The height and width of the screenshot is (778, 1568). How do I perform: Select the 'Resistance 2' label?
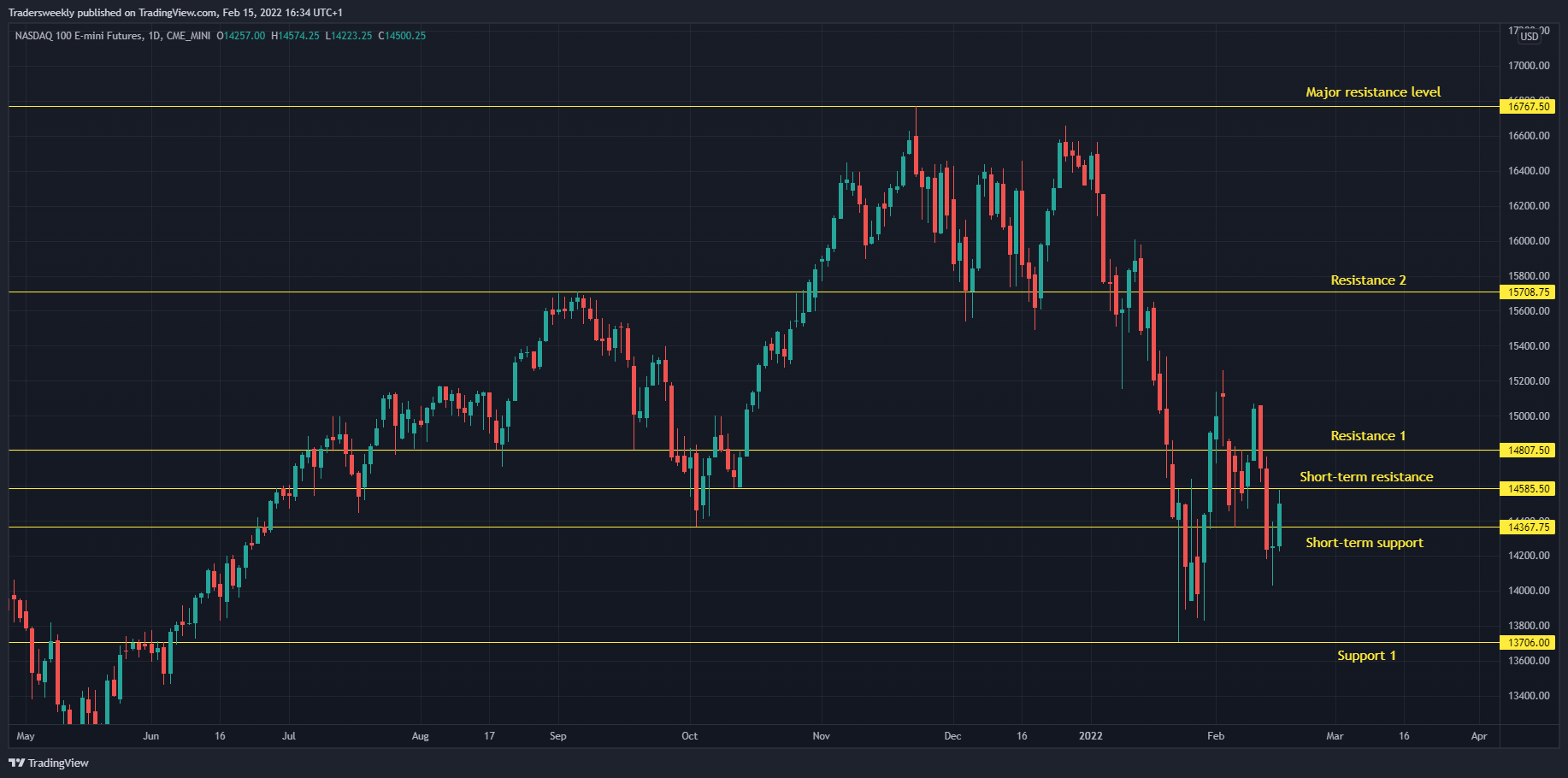coord(1368,280)
